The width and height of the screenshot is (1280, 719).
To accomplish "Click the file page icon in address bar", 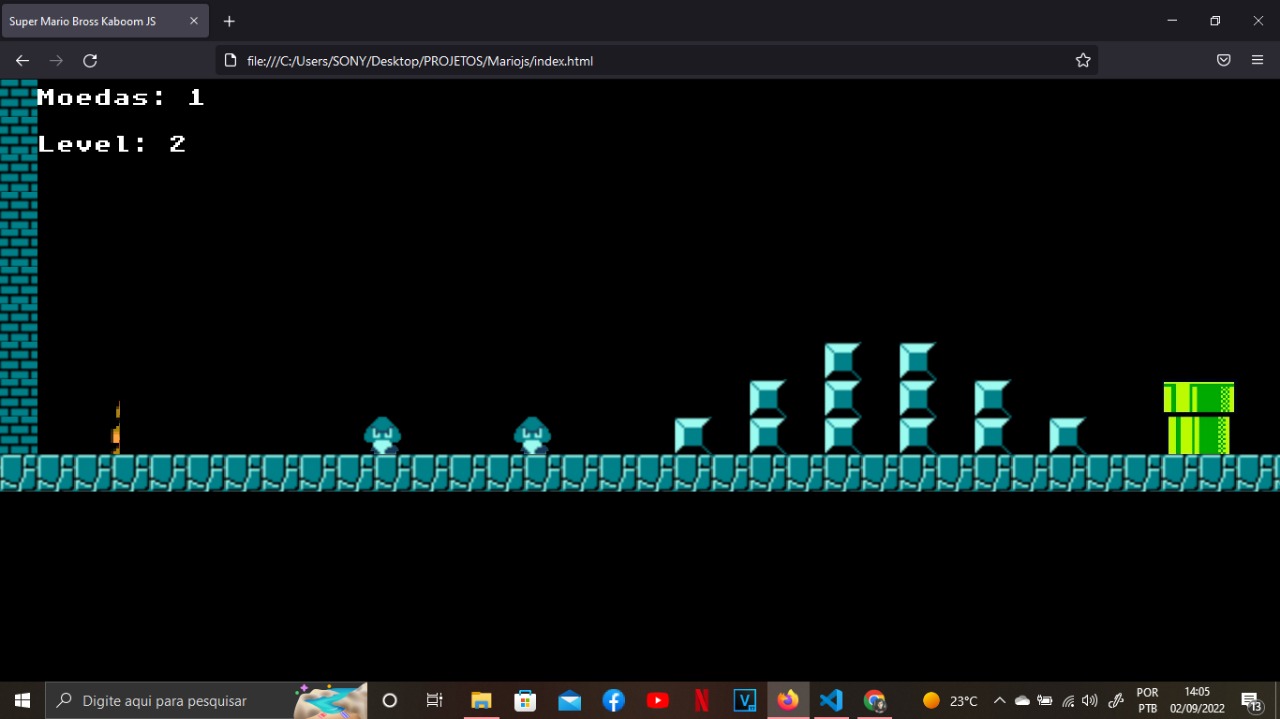I will [230, 61].
